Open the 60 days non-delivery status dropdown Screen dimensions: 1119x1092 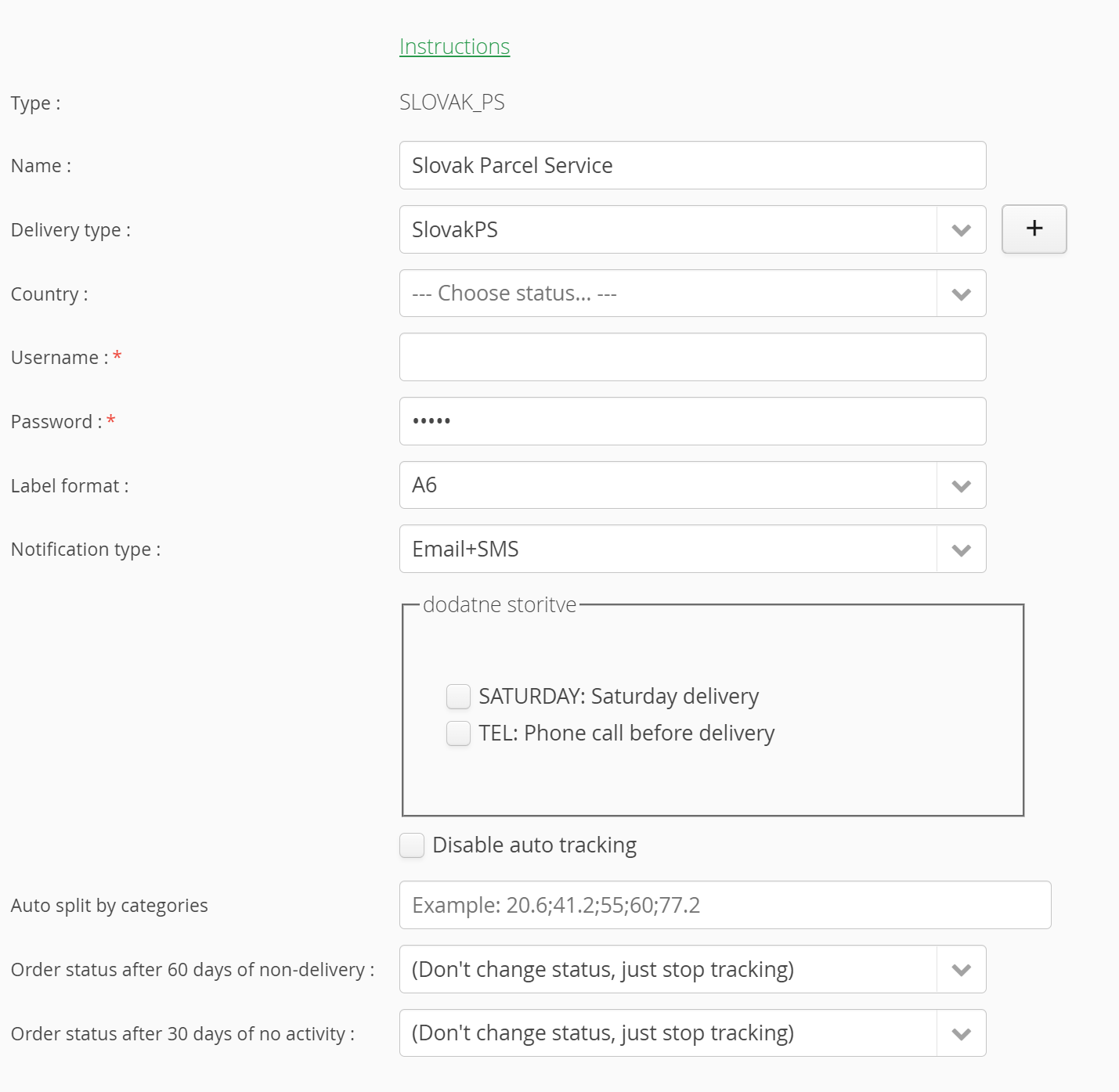(692, 969)
